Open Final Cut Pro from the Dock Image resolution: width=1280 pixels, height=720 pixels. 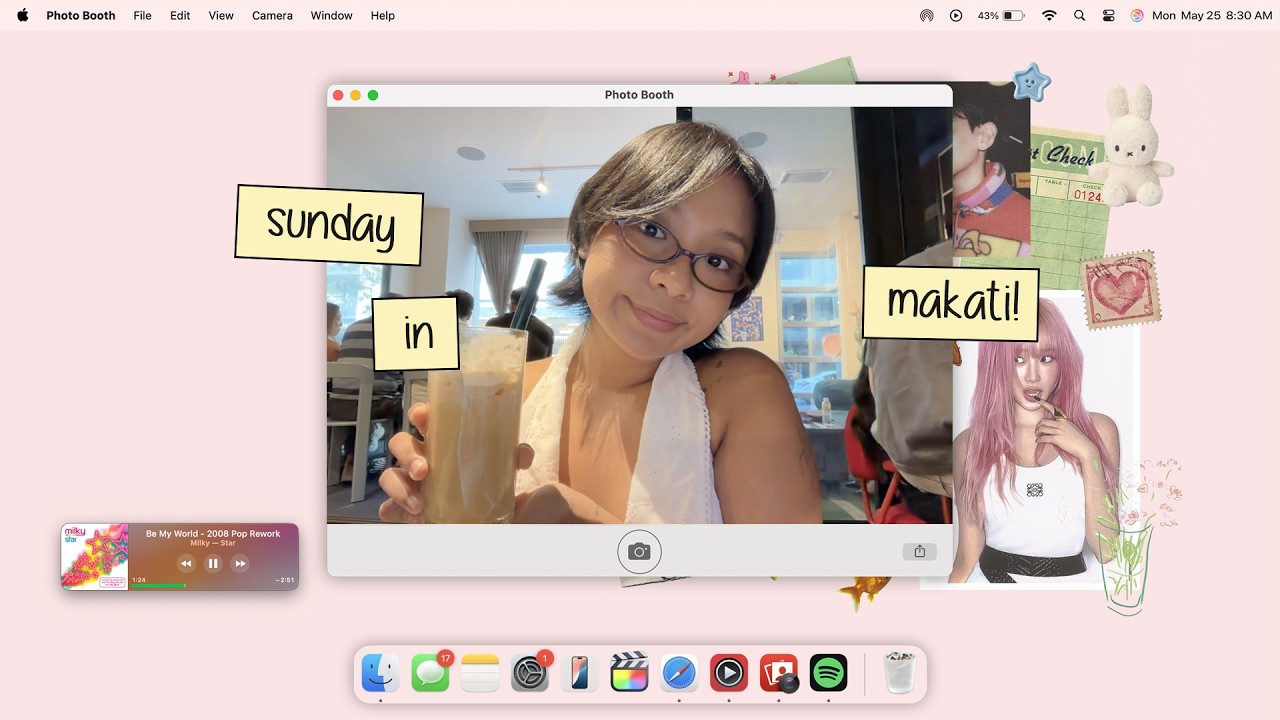[x=629, y=673]
